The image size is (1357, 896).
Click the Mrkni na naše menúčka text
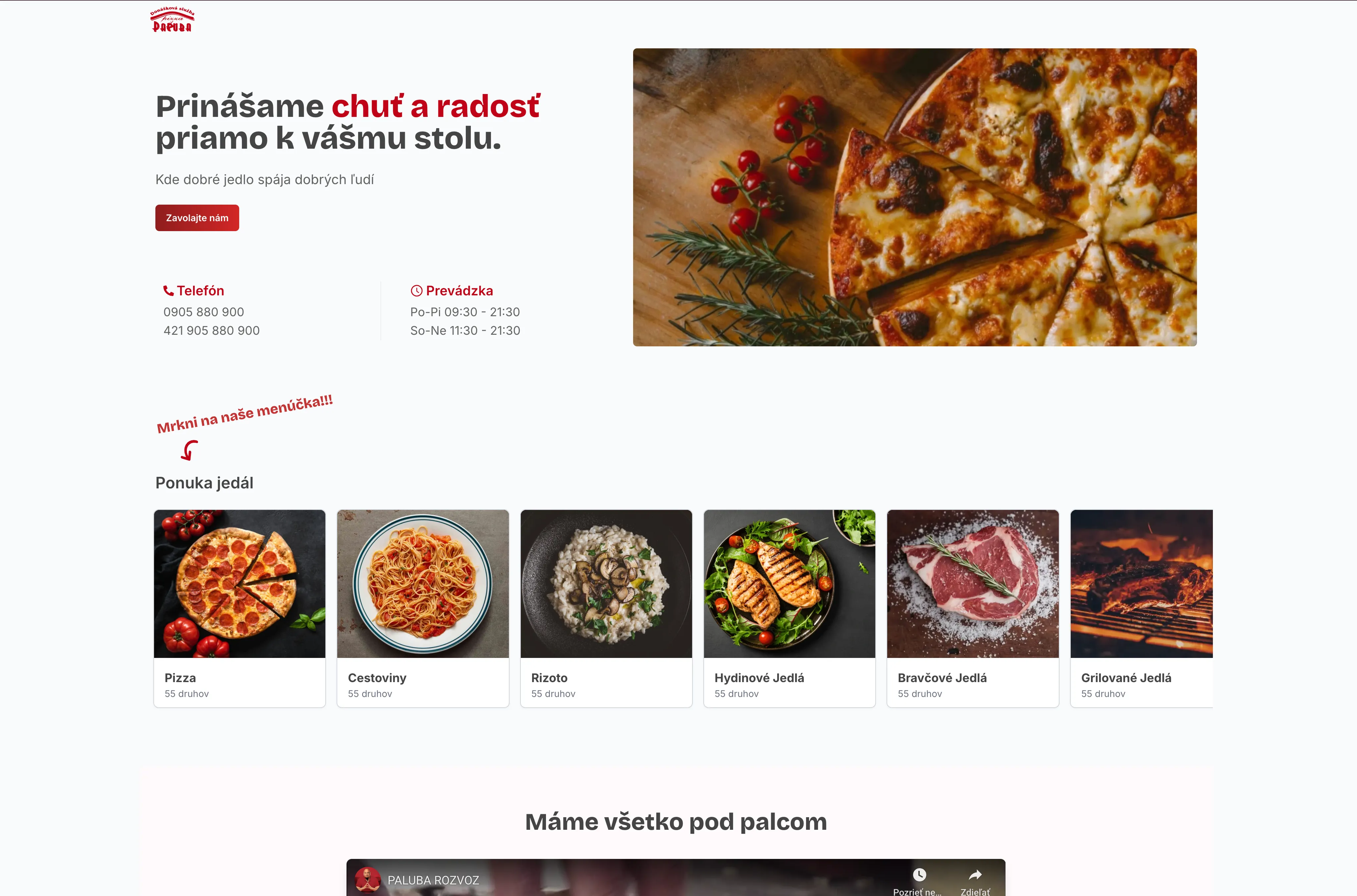(244, 414)
